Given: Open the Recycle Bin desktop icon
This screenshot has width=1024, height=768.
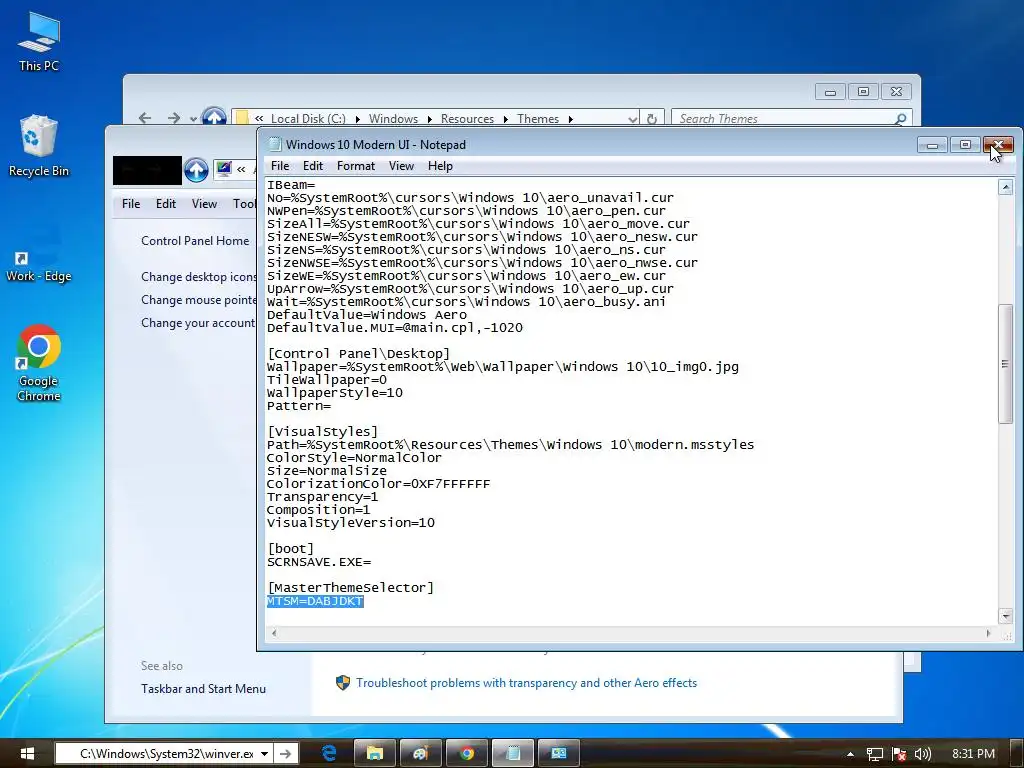Looking at the screenshot, I should pos(39,146).
